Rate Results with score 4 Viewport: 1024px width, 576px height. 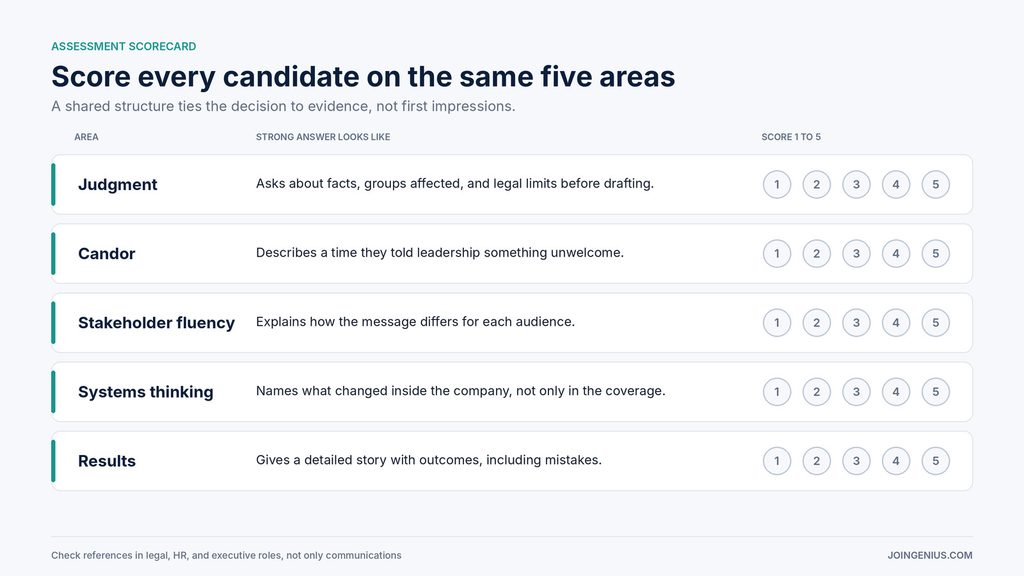click(x=895, y=461)
